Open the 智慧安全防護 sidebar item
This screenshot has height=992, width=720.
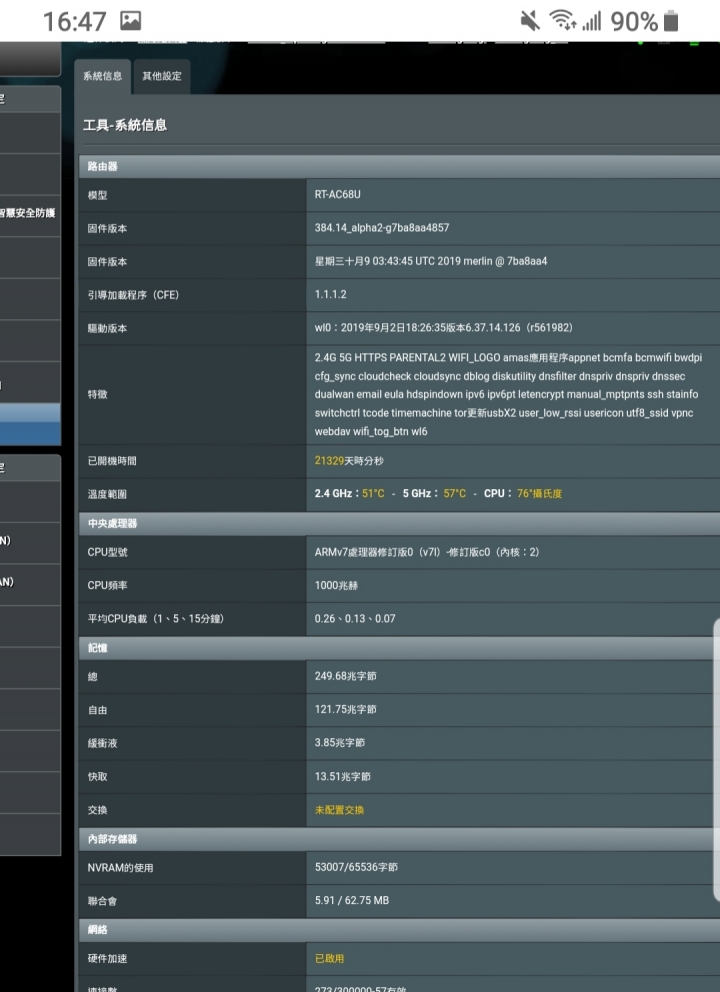[x=27, y=213]
